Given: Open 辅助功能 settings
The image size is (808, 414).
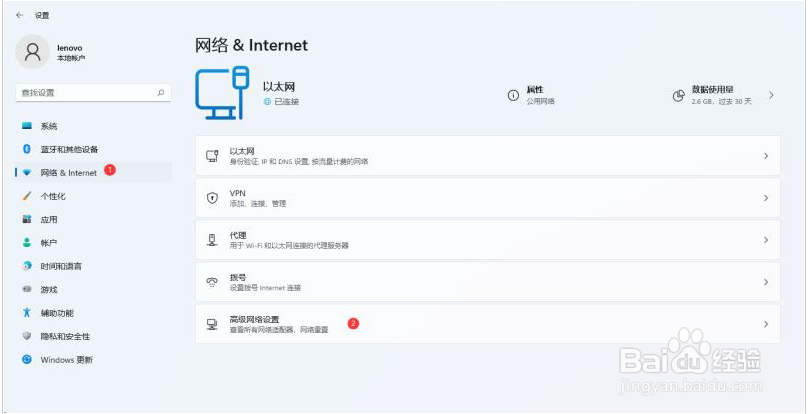Looking at the screenshot, I should pyautogui.click(x=93, y=312).
